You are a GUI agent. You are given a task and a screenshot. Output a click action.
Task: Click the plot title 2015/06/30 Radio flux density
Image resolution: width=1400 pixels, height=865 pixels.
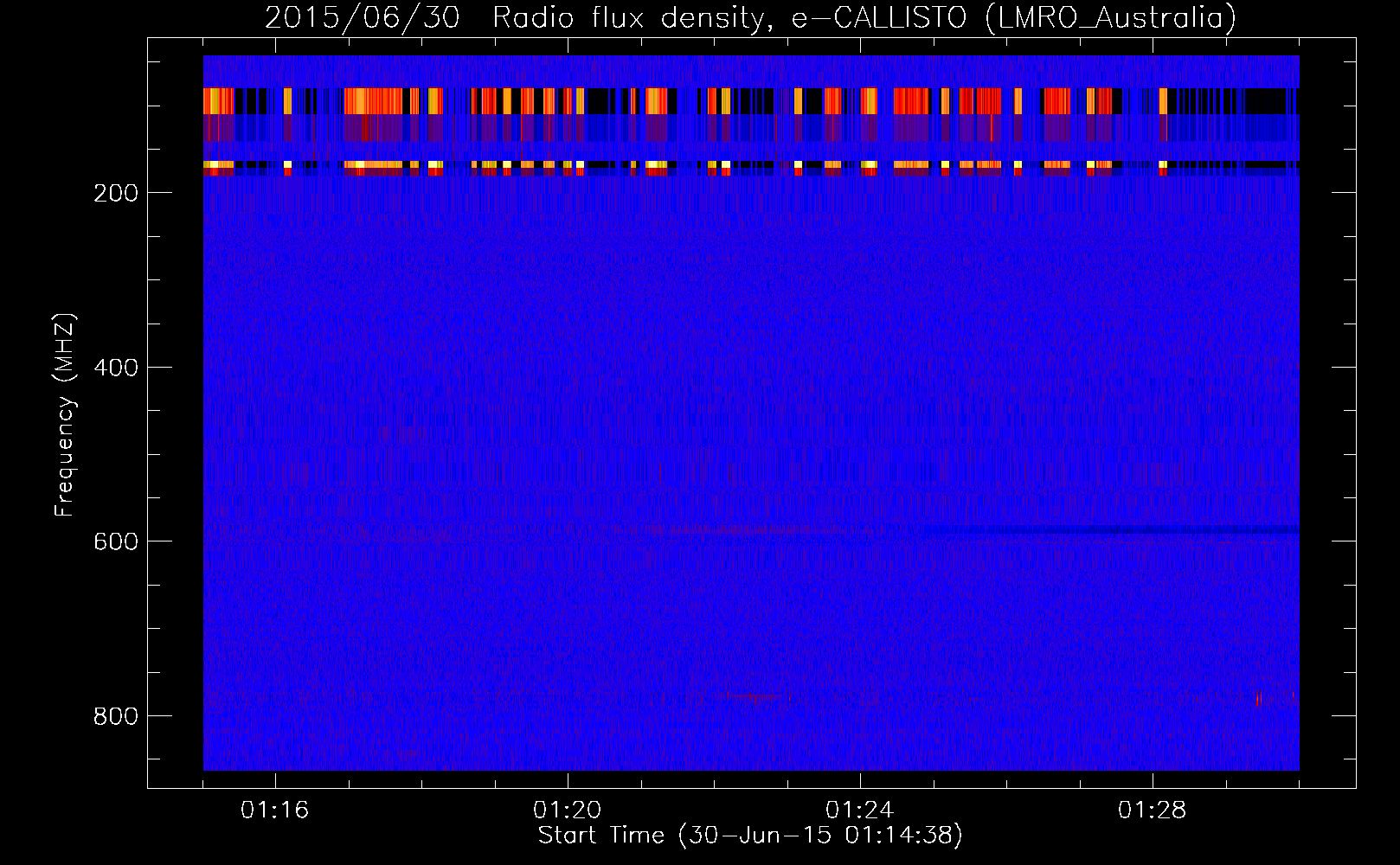(750, 17)
